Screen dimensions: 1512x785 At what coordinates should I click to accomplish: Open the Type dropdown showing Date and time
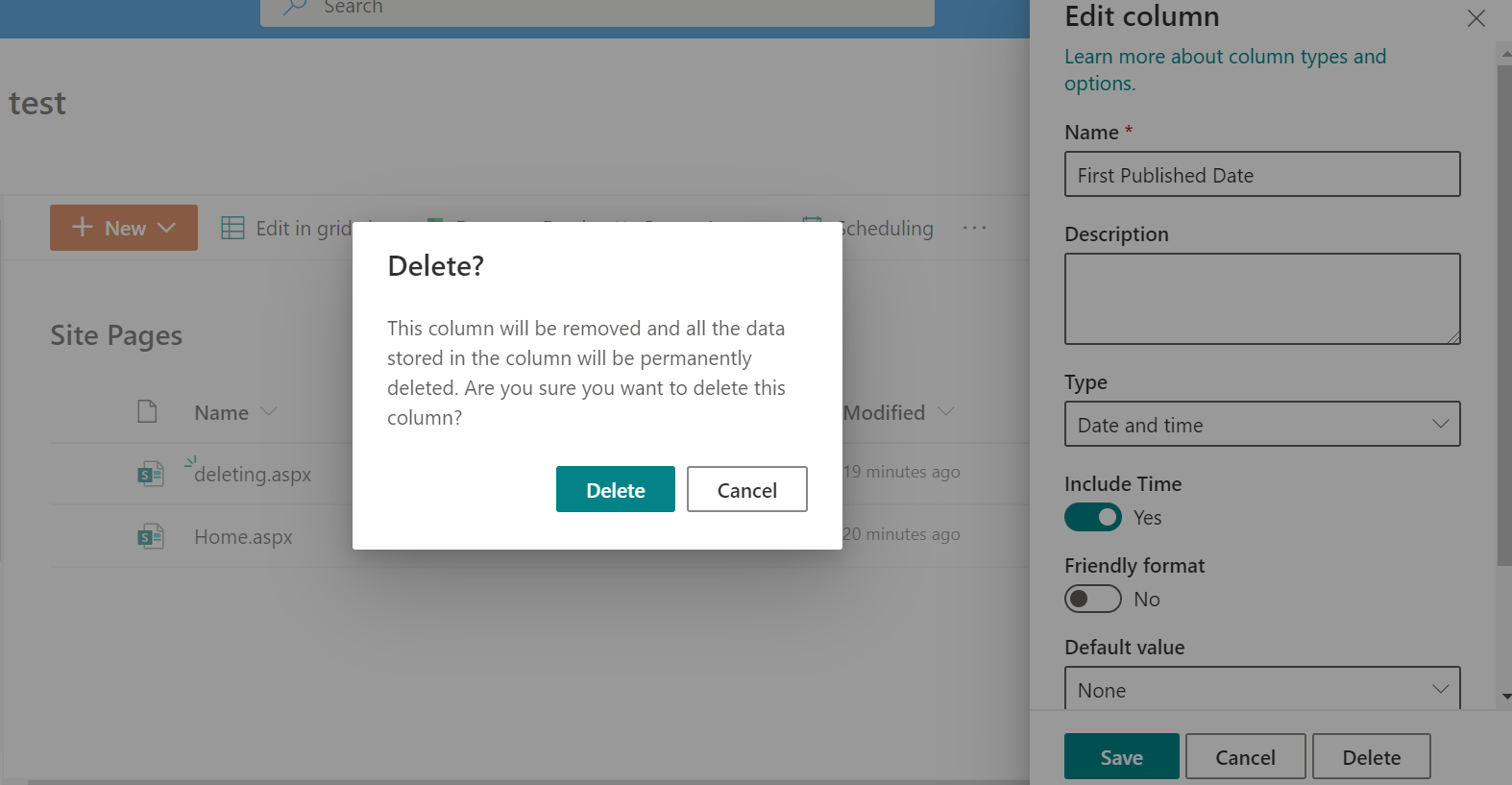coord(1262,424)
